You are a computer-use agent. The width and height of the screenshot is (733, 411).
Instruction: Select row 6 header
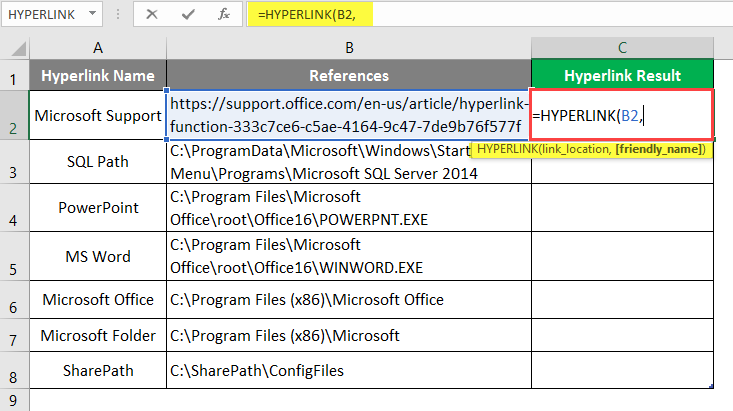14,300
